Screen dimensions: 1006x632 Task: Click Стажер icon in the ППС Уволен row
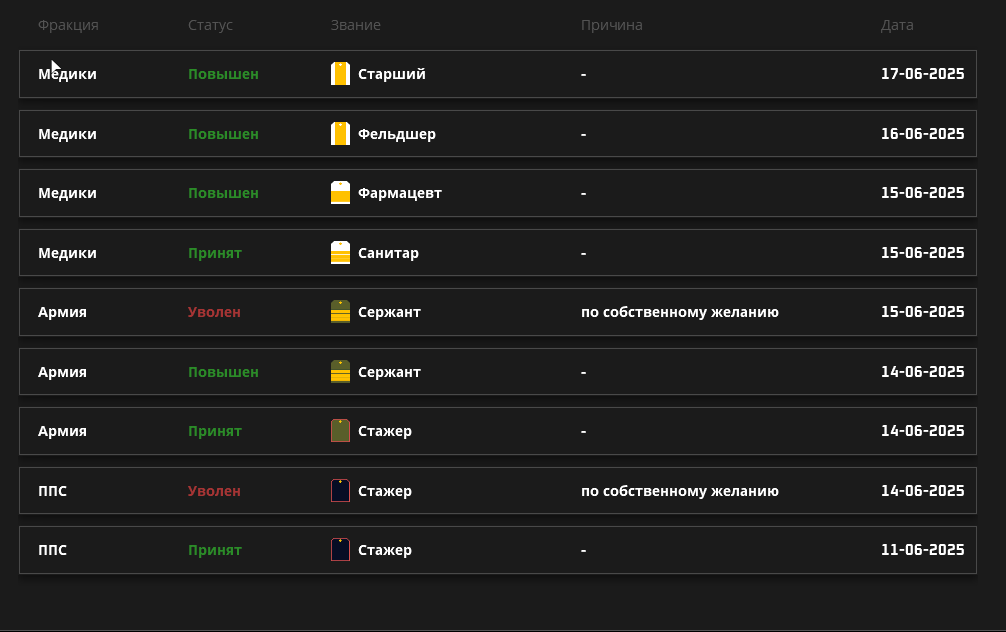[340, 491]
